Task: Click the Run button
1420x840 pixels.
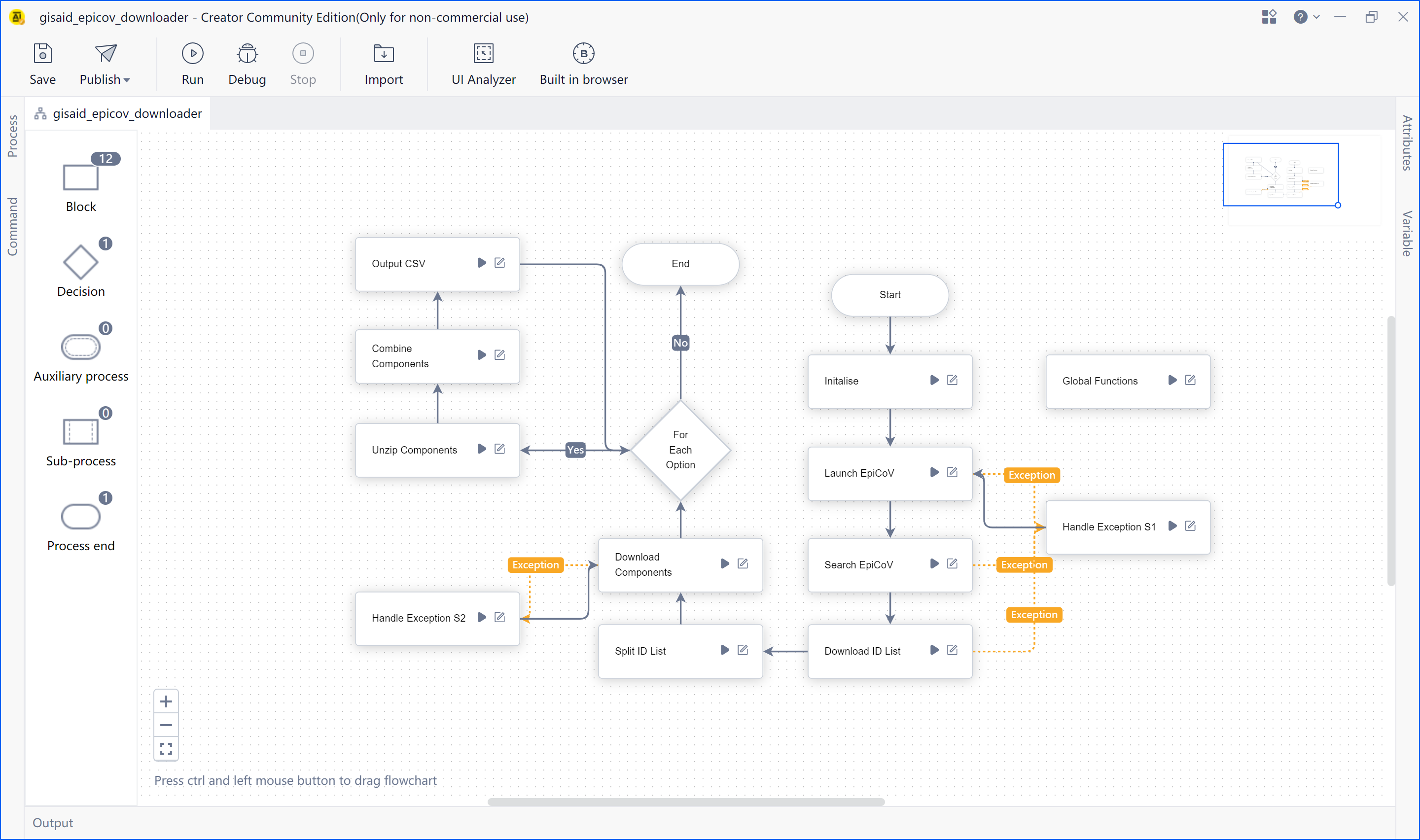Action: (x=192, y=54)
